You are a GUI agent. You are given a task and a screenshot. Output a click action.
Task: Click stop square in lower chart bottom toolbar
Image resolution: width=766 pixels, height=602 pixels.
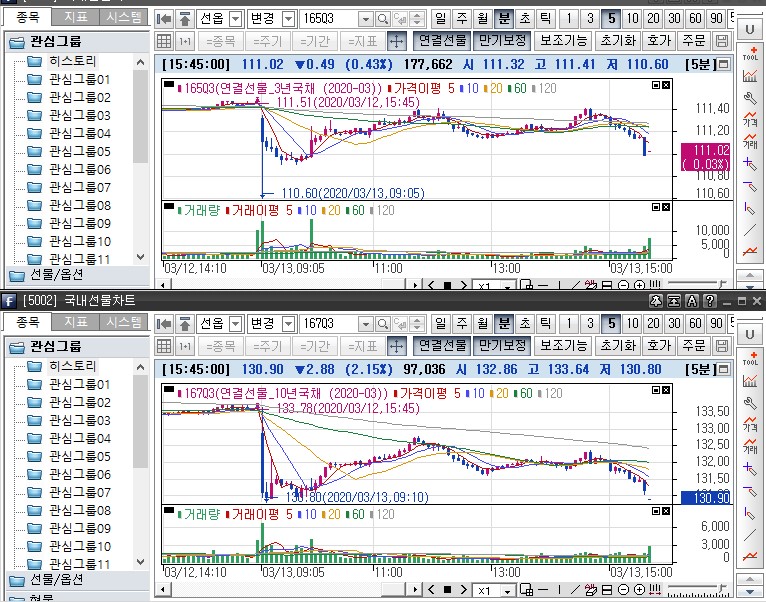(447, 590)
